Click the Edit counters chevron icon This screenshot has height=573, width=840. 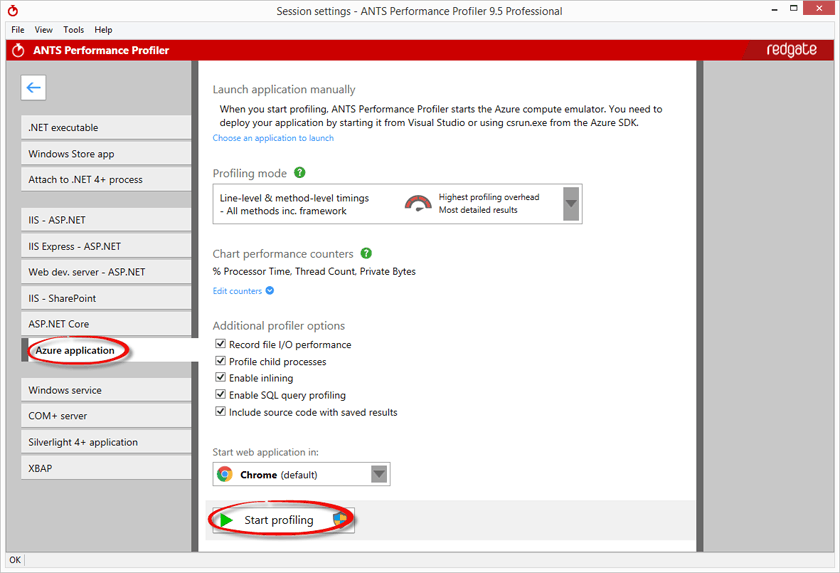(x=270, y=290)
